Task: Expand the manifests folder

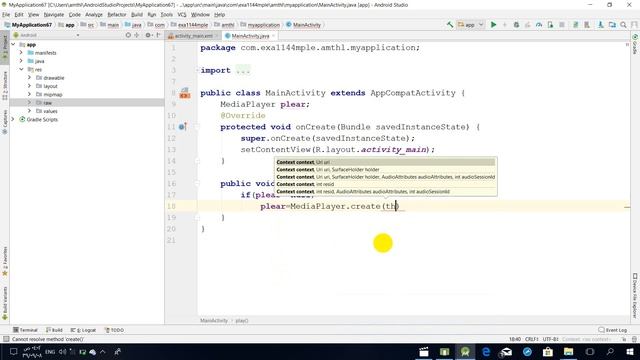Action: [21, 53]
